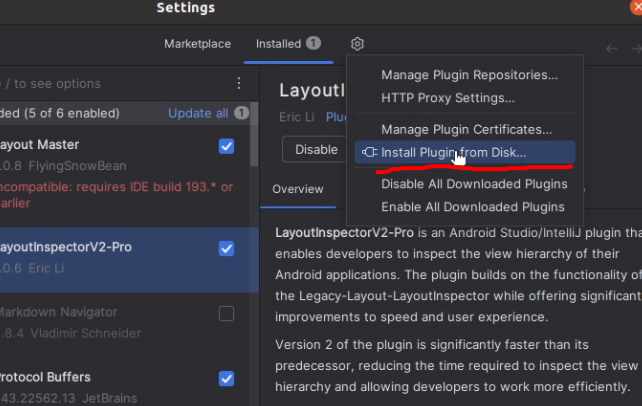Enable the Markdown Navigator plugin checkbox
Viewport: 642px width, 406px height.
click(226, 314)
